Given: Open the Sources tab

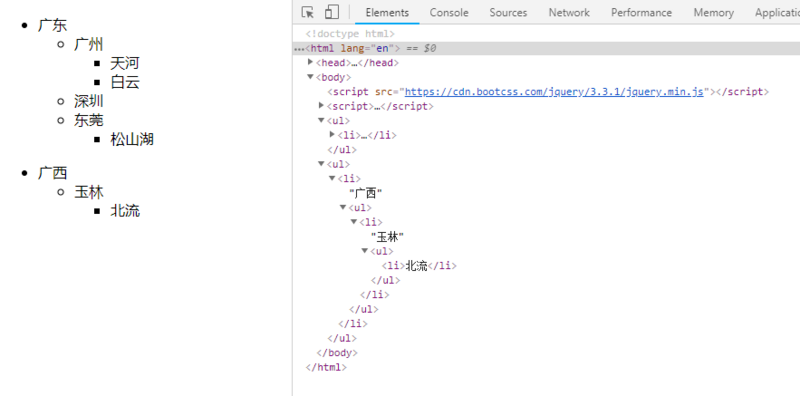Looking at the screenshot, I should pyautogui.click(x=508, y=12).
